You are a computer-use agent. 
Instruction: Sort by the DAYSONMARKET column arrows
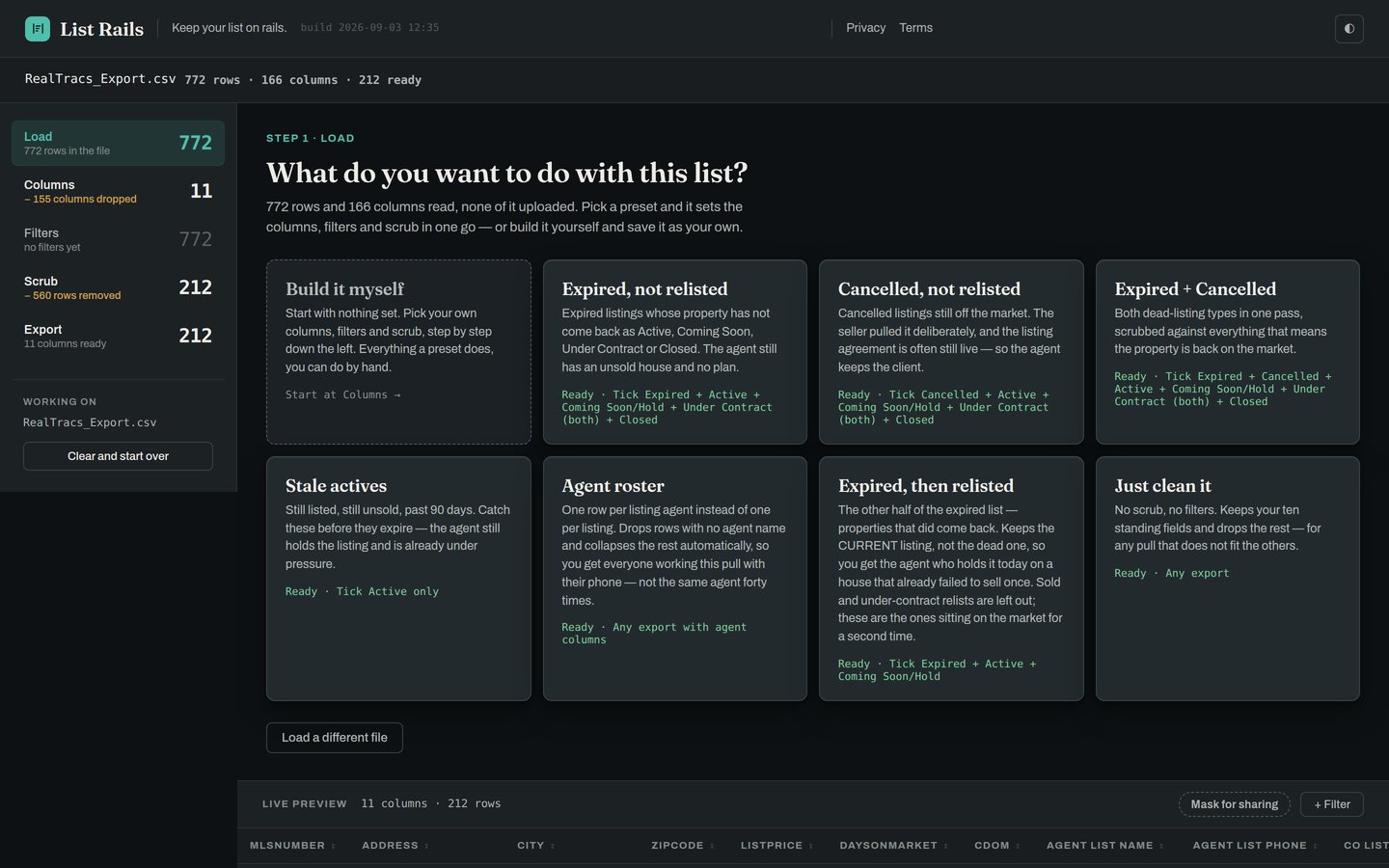pos(946,846)
